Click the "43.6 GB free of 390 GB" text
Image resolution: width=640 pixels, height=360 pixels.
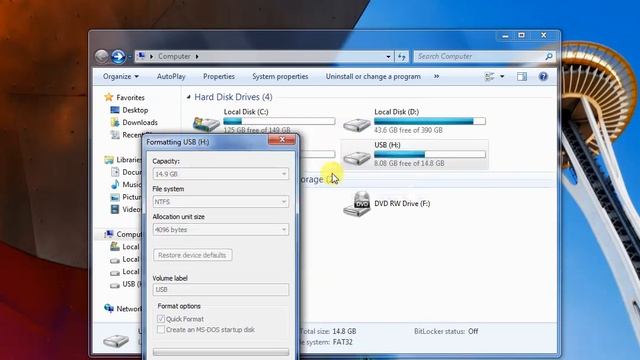[408, 130]
